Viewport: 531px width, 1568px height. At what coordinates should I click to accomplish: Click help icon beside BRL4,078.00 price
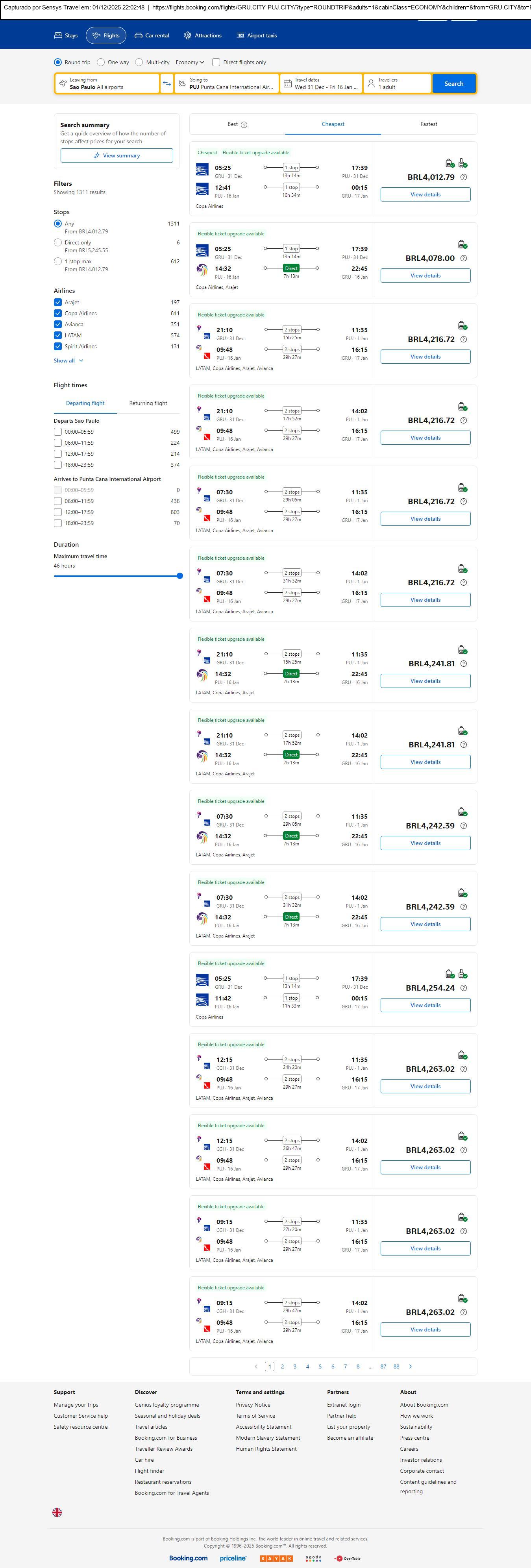coord(463,258)
